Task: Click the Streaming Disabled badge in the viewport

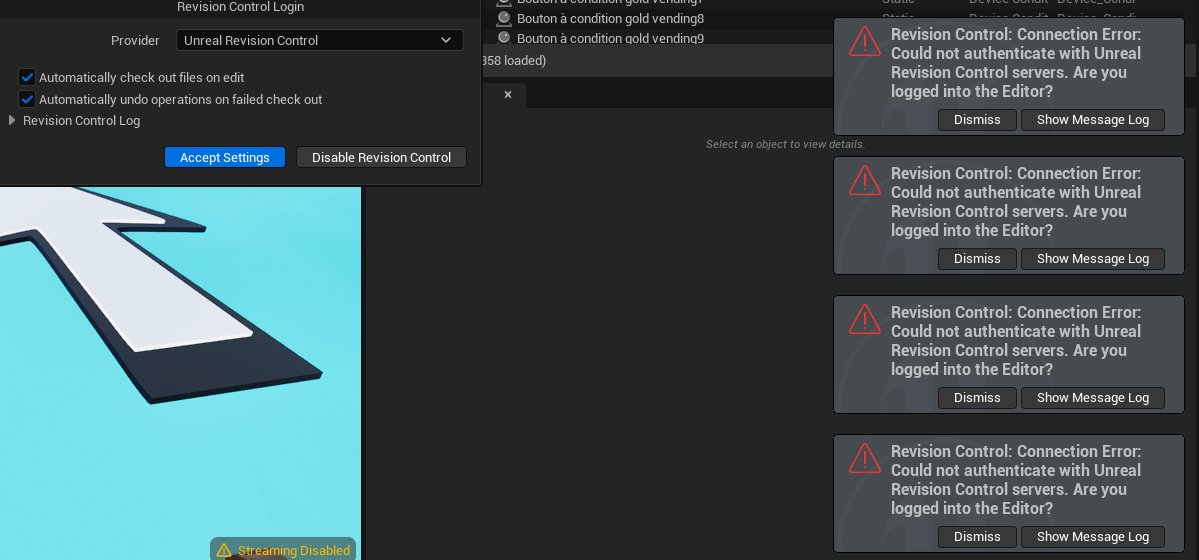Action: [283, 549]
